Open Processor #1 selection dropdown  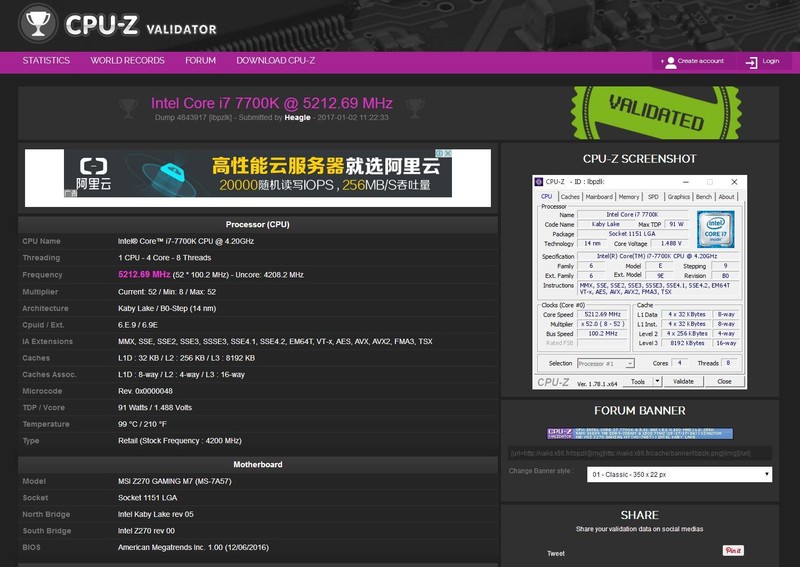coord(606,363)
